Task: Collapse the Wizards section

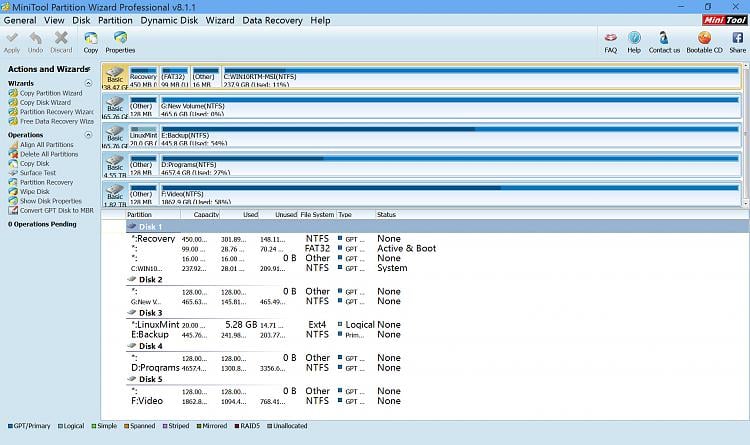Action: pyautogui.click(x=88, y=83)
